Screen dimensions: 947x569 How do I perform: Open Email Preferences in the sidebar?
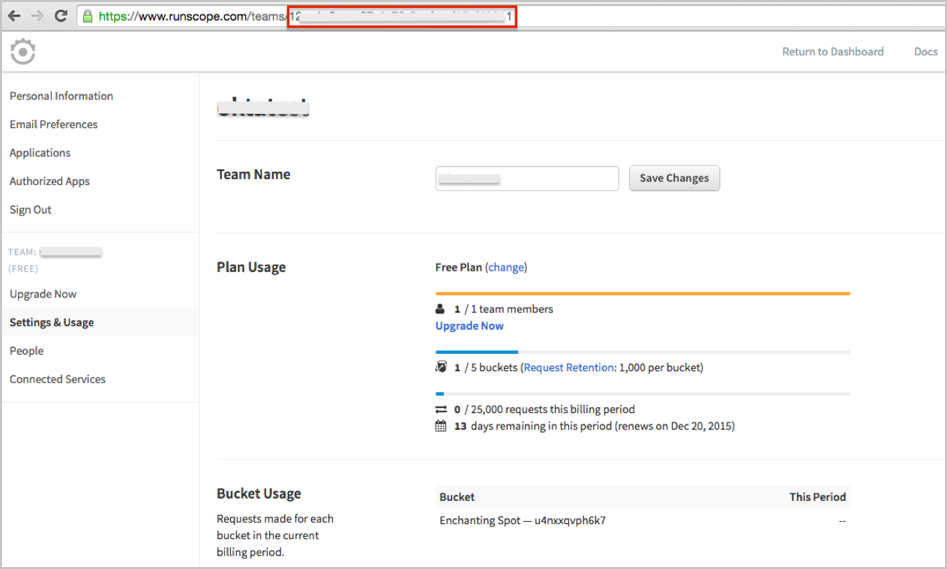point(53,125)
